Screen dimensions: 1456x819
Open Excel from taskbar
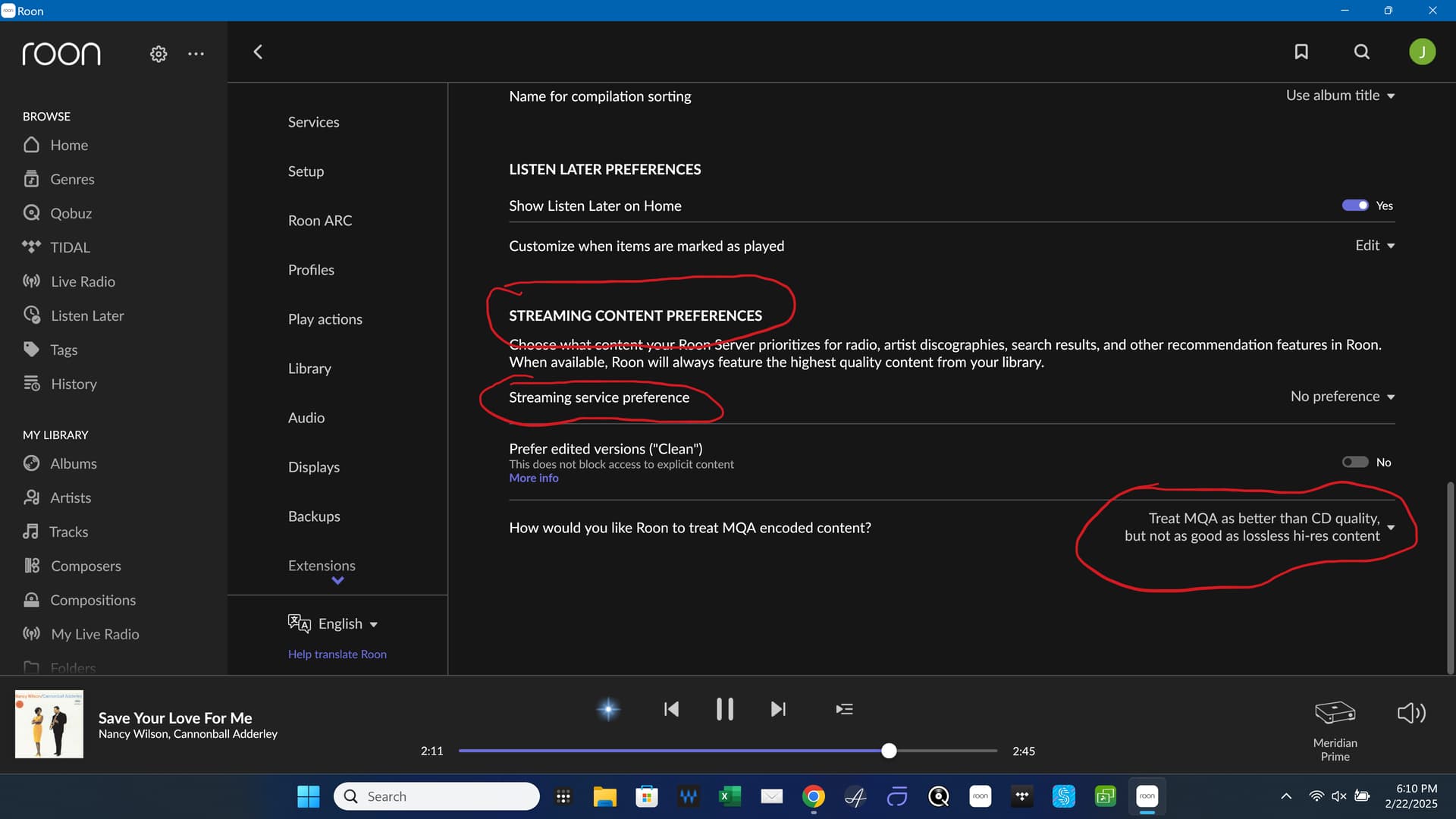click(x=730, y=796)
